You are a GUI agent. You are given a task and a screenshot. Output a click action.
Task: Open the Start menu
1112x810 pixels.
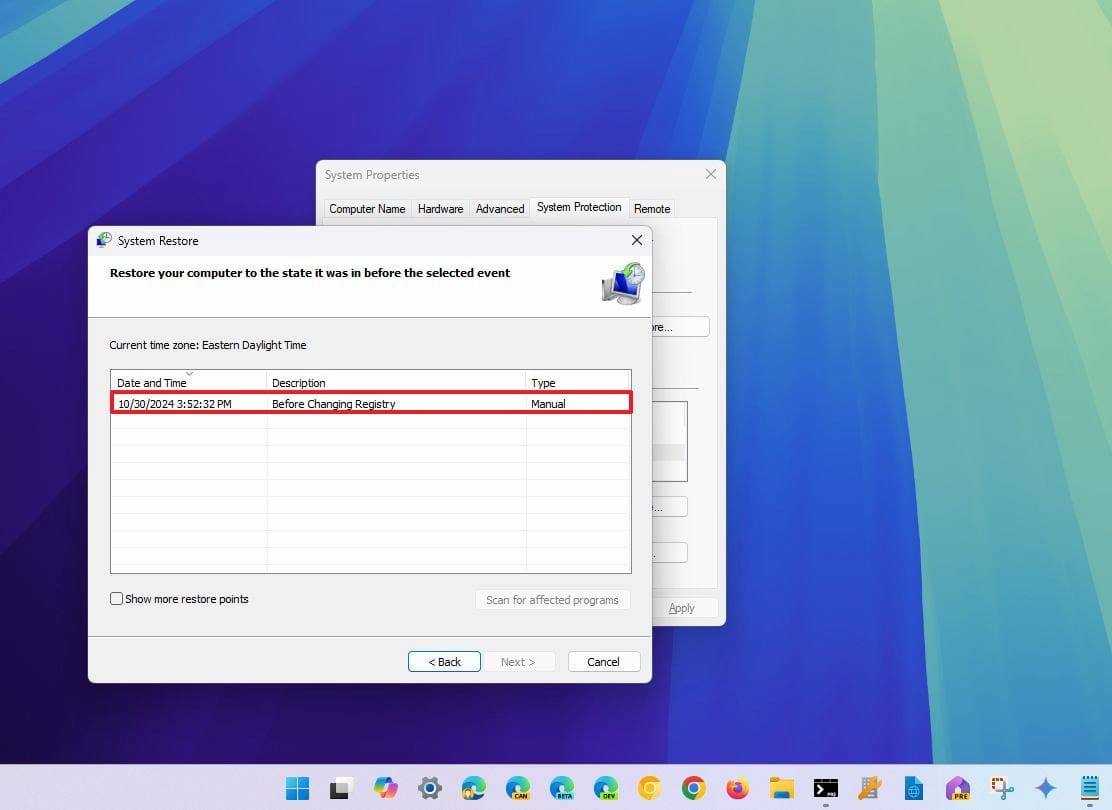(x=296, y=788)
